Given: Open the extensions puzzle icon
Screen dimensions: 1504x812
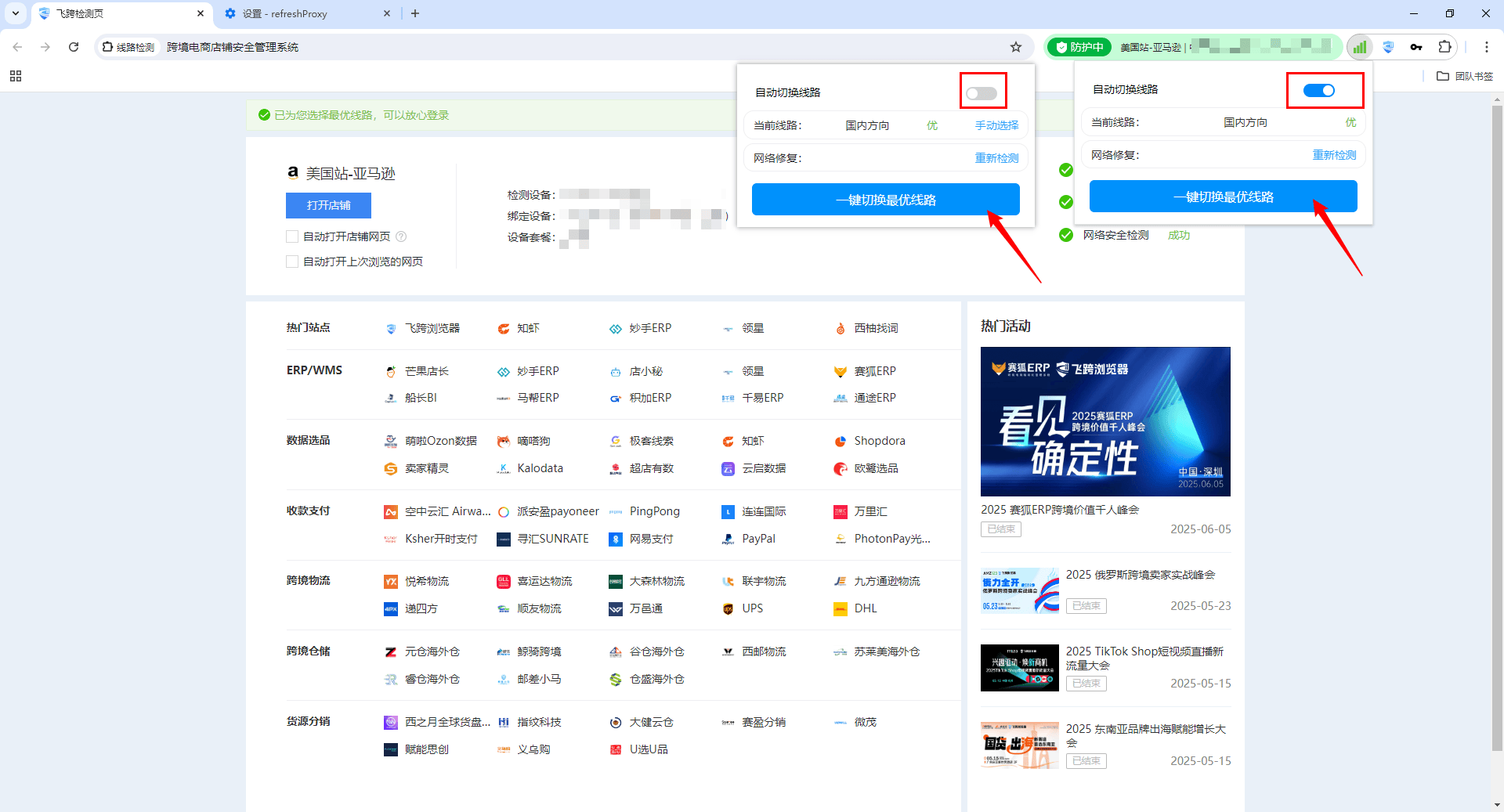Looking at the screenshot, I should pyautogui.click(x=1444, y=47).
